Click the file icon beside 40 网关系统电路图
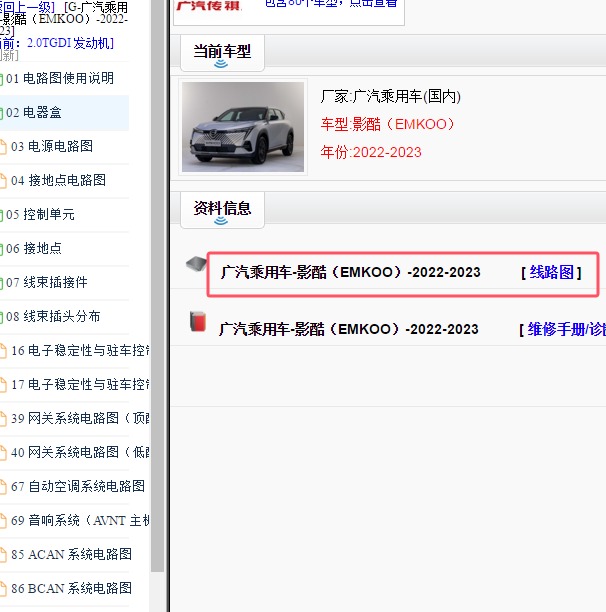Viewport: 606px width, 612px height. (x=3, y=453)
